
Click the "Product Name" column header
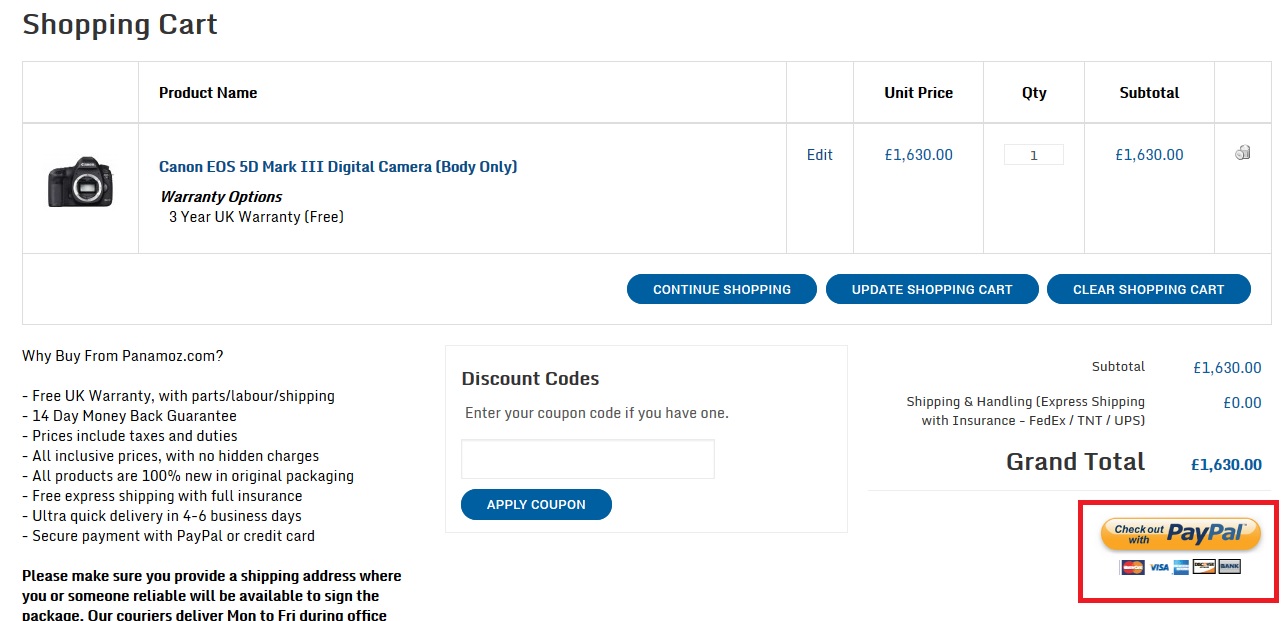point(208,93)
